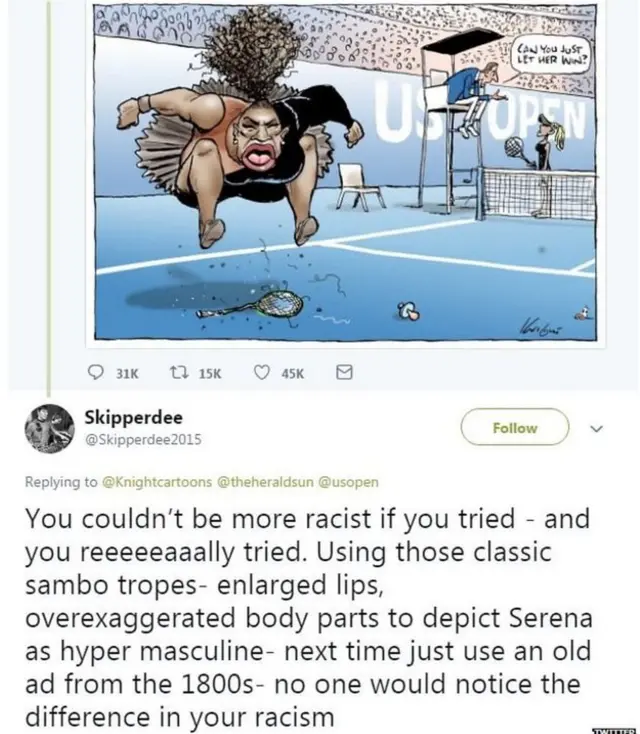Open the reply tweet text starting "You couldn't"
640x734 pixels.
tap(309, 617)
